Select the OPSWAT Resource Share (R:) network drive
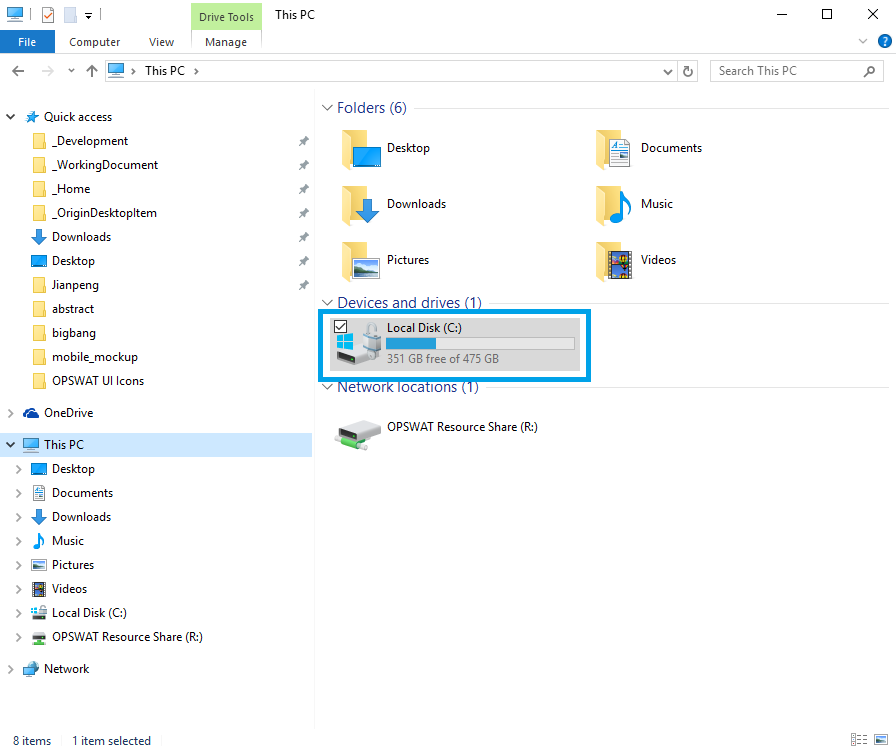This screenshot has width=896, height=752. tap(437, 434)
